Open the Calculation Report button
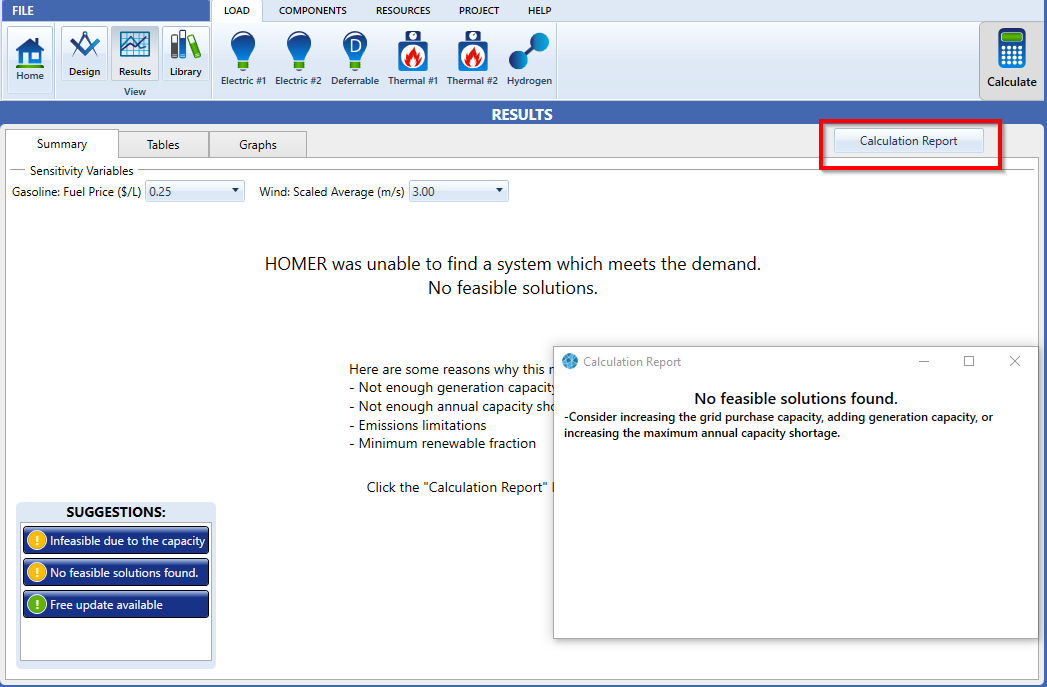Viewport: 1047px width, 687px height. coord(908,141)
